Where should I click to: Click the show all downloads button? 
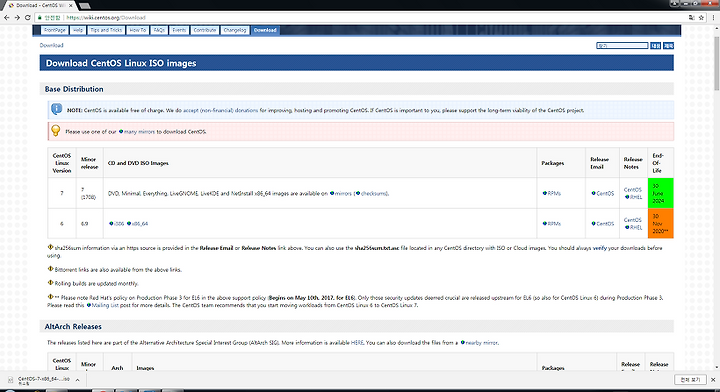tap(690, 380)
